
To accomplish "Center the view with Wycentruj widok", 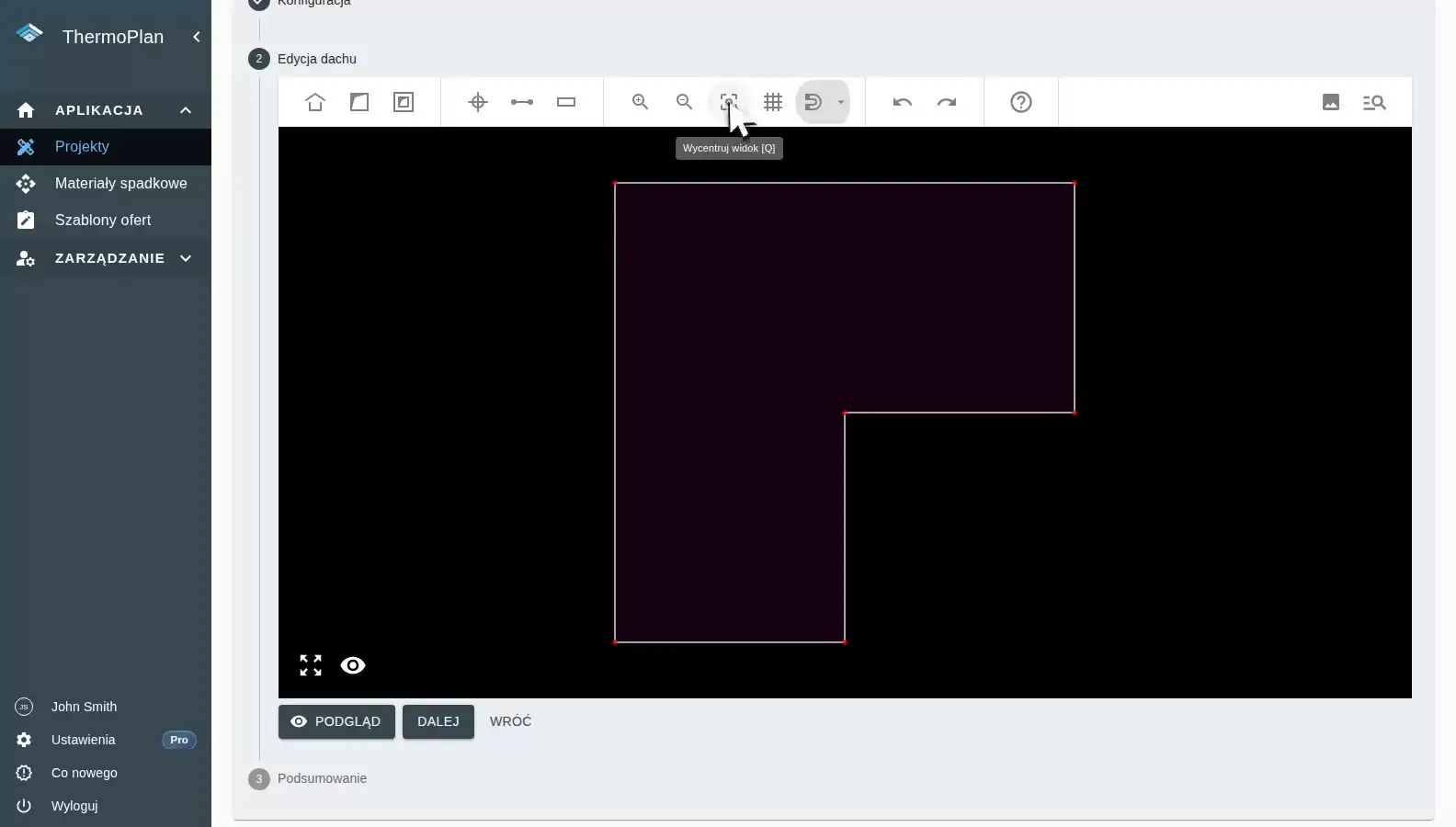I will coord(729,102).
